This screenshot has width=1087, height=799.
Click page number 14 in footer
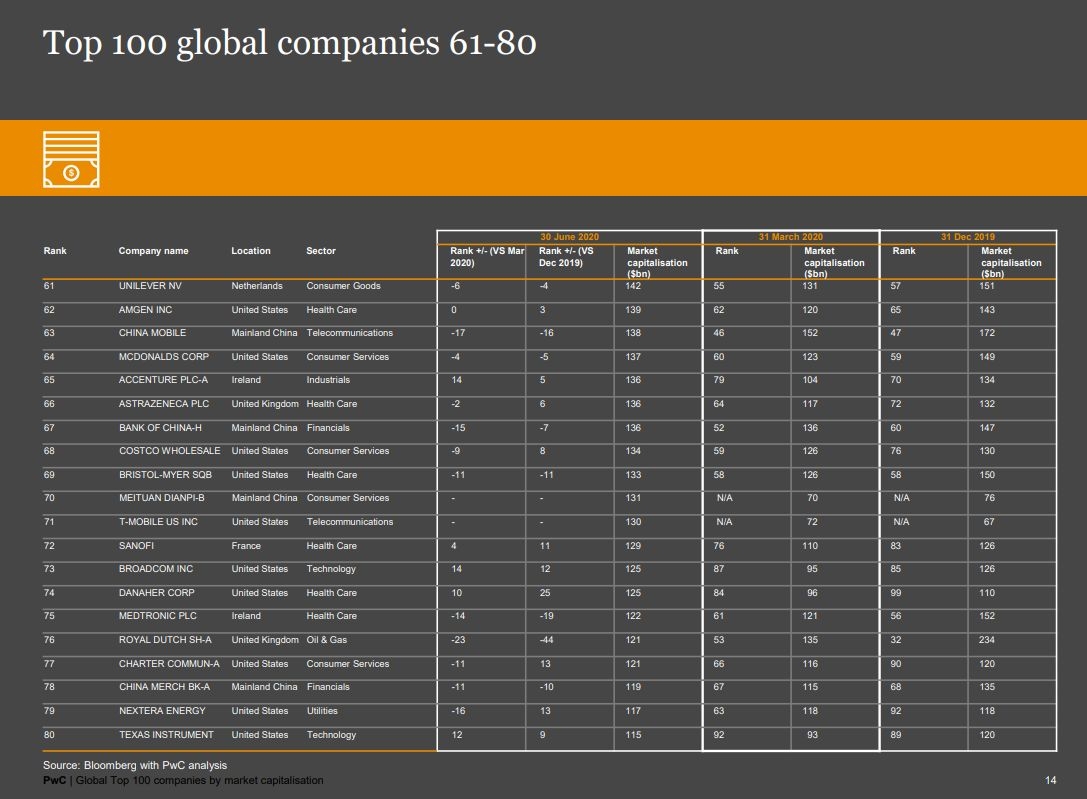point(1051,781)
